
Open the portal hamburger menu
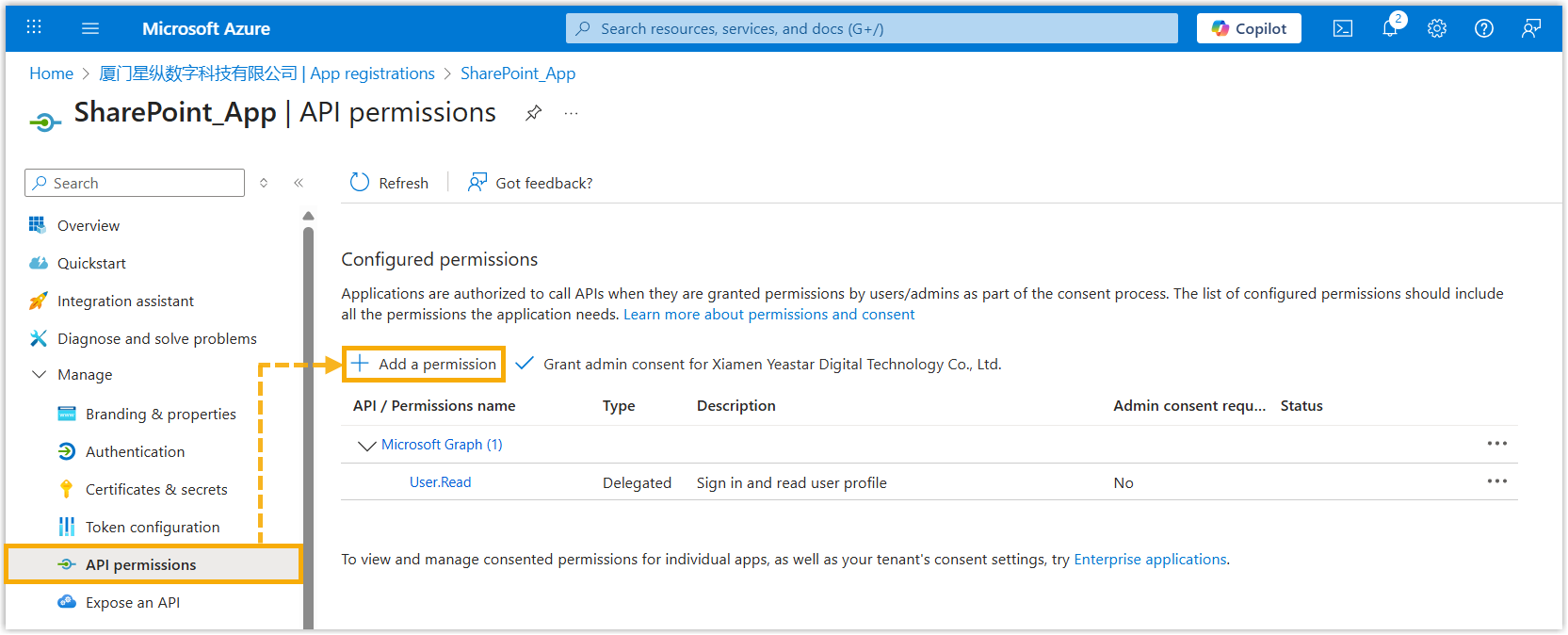coord(90,28)
